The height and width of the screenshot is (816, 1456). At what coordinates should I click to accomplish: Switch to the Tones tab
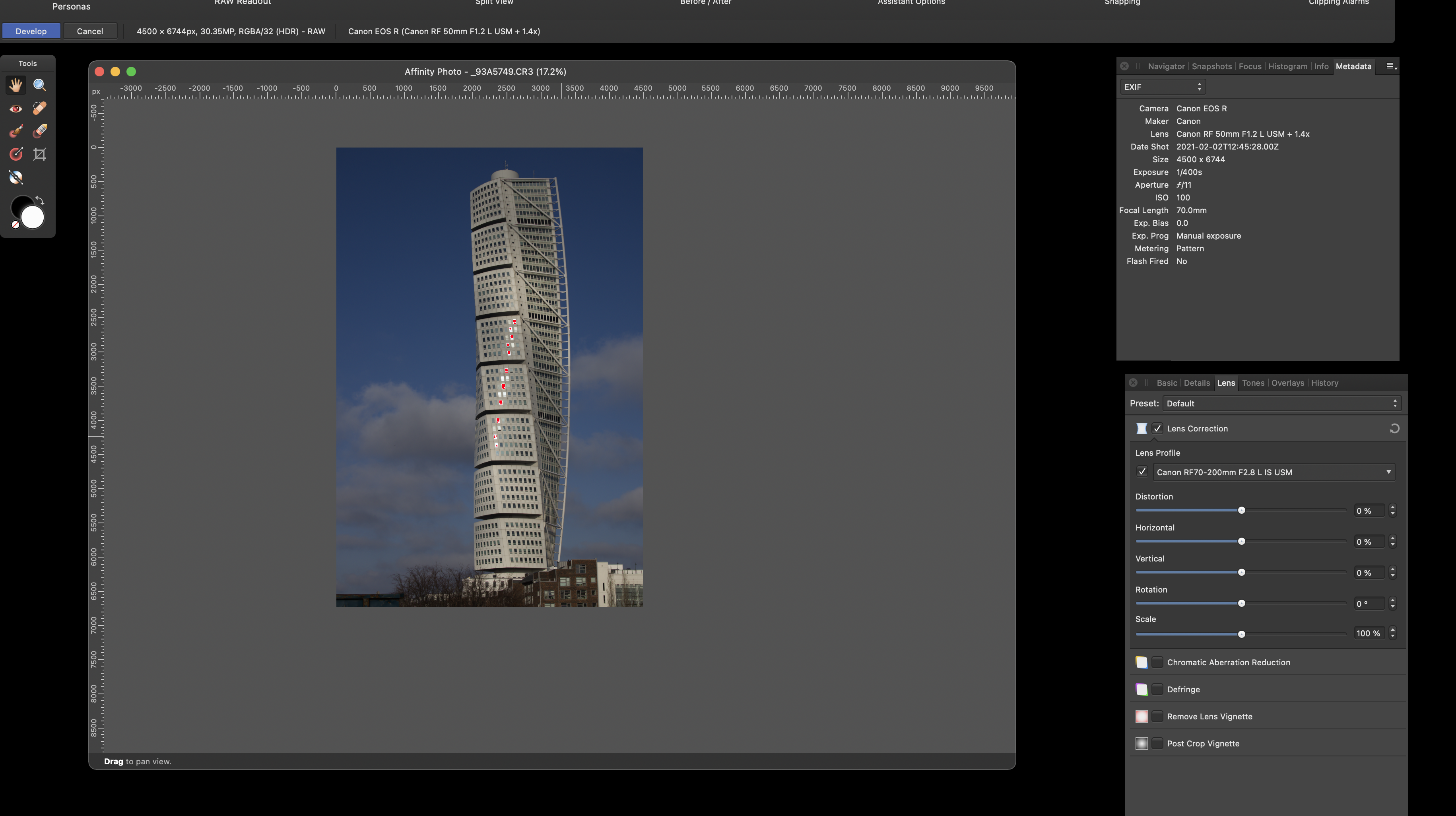point(1252,383)
